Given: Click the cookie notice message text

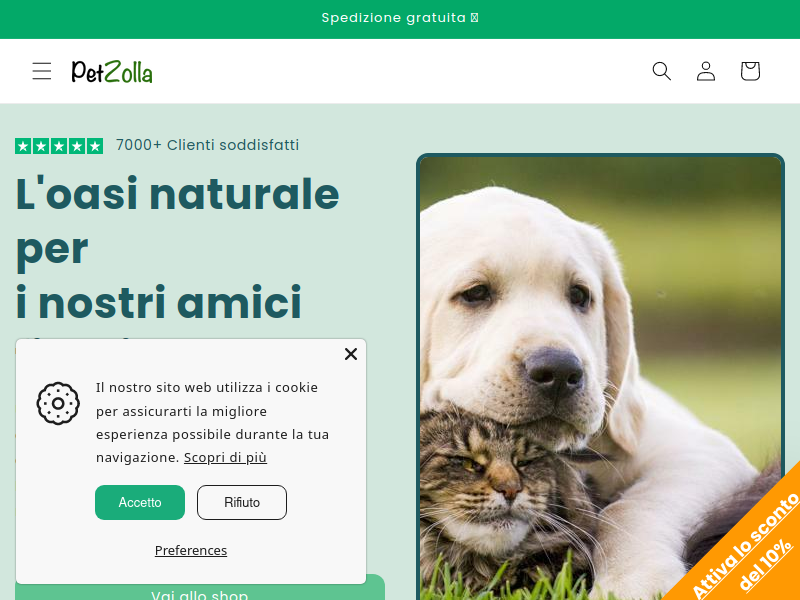Looking at the screenshot, I should pos(212,422).
